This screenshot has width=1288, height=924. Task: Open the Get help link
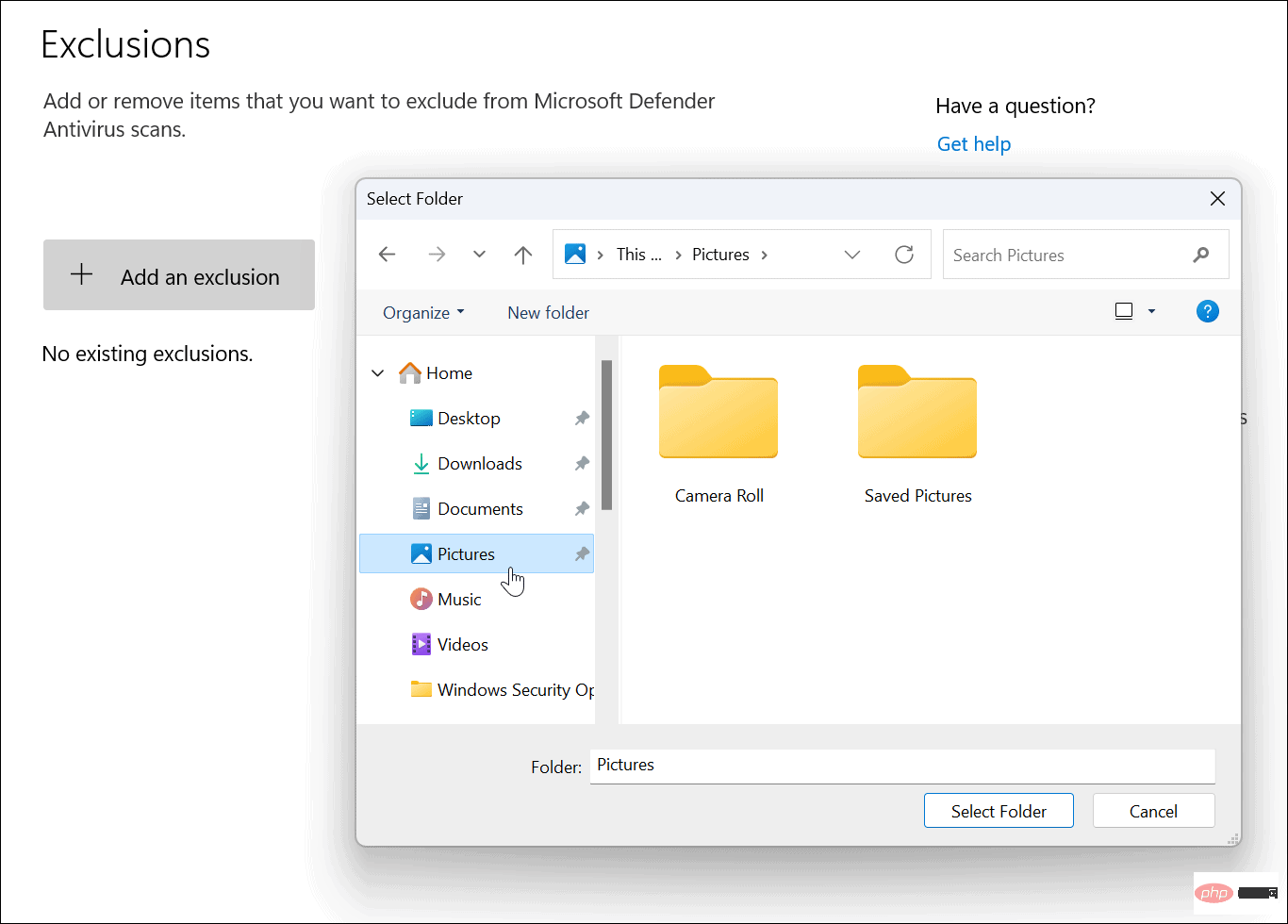click(x=973, y=143)
